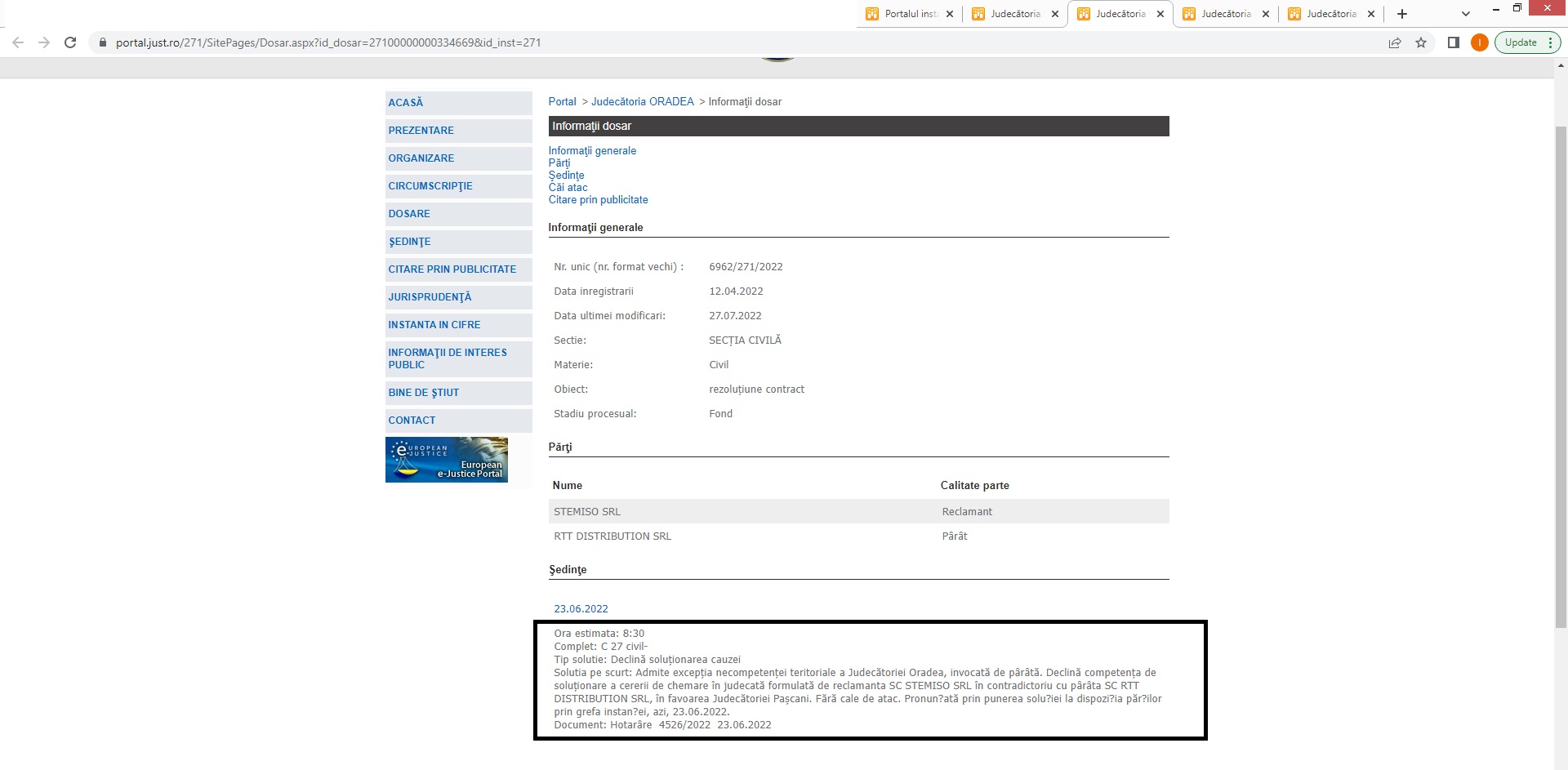Click the share page icon
This screenshot has width=1568, height=770.
point(1395,42)
